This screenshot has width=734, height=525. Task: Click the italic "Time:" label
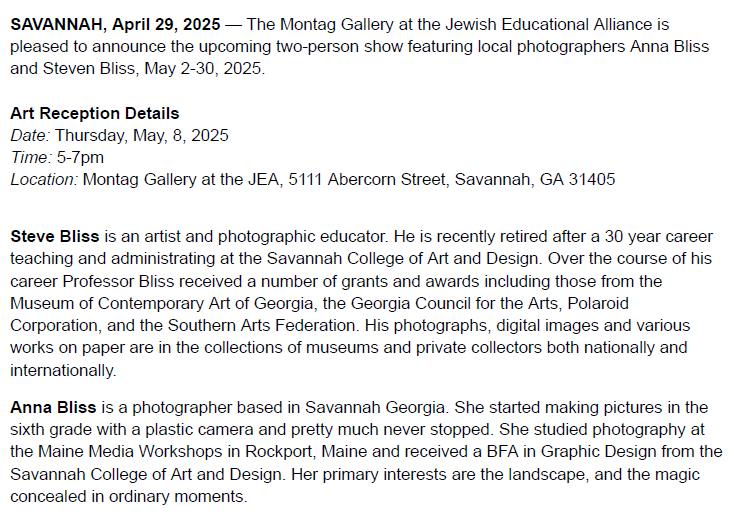pos(30,158)
